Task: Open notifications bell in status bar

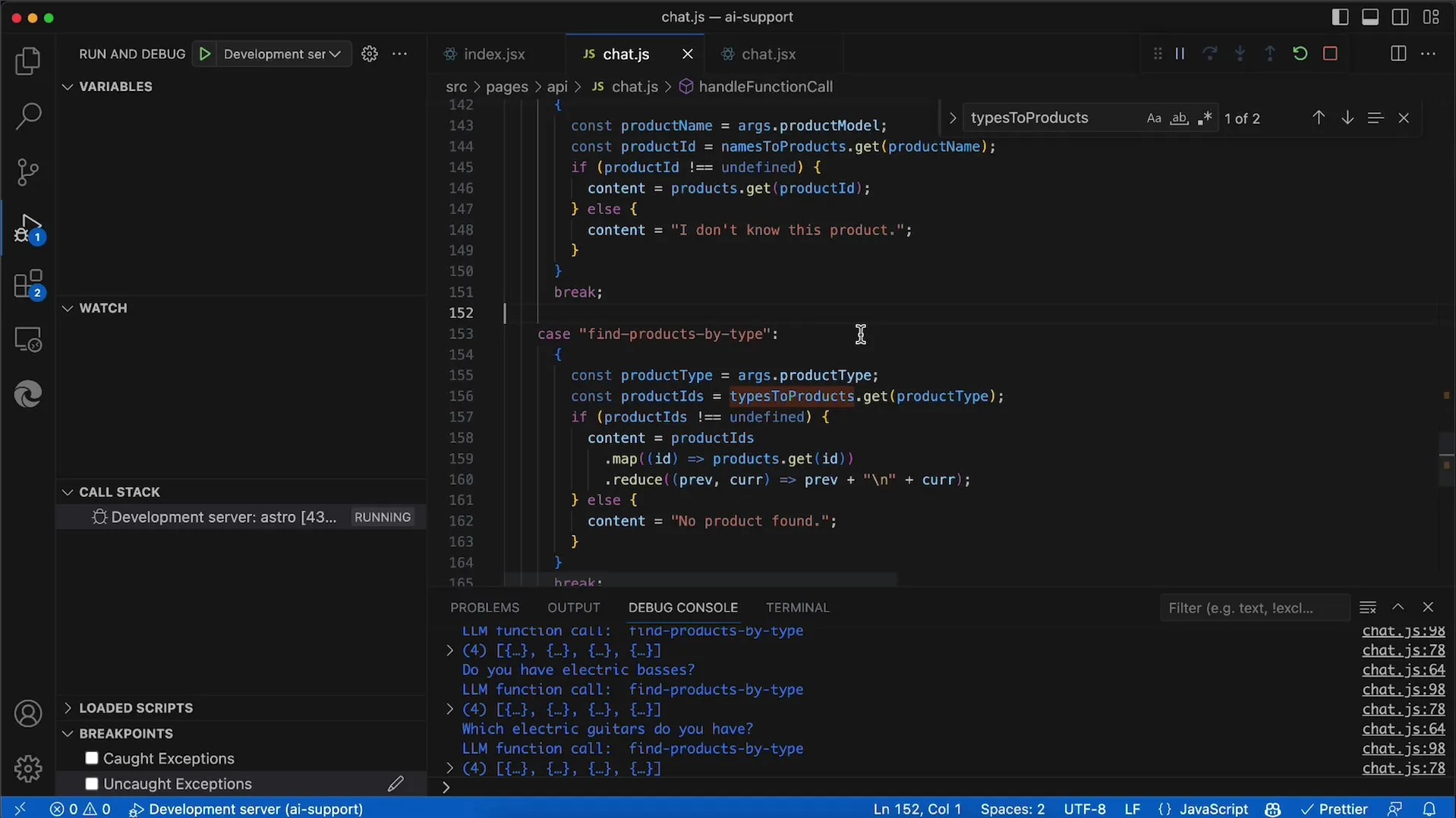Action: 1429,809
